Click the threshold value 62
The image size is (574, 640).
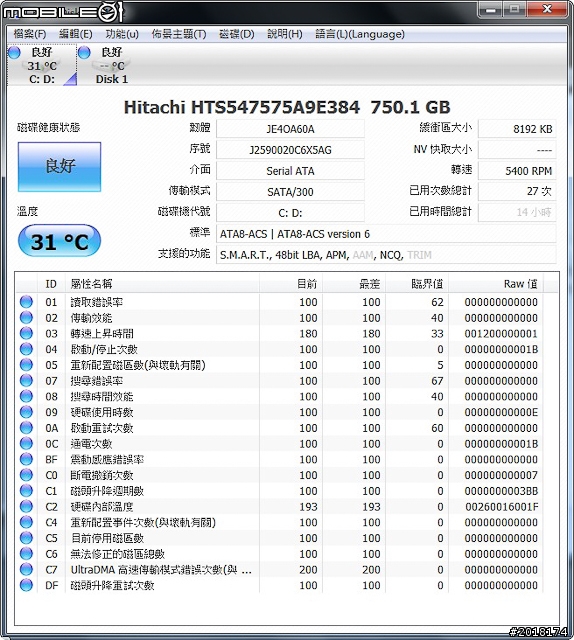point(437,302)
